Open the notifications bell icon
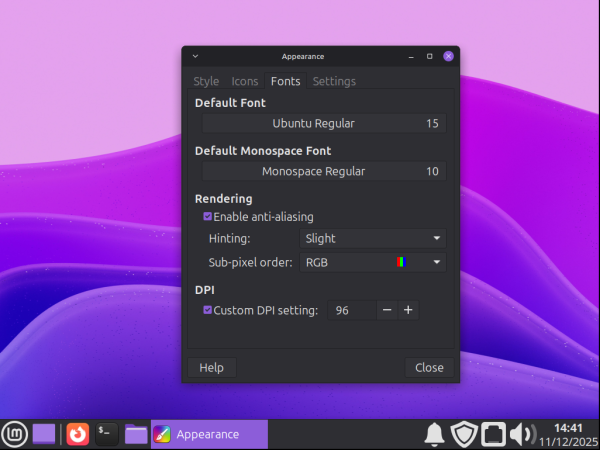Screen dimensions: 600x450 [434, 434]
